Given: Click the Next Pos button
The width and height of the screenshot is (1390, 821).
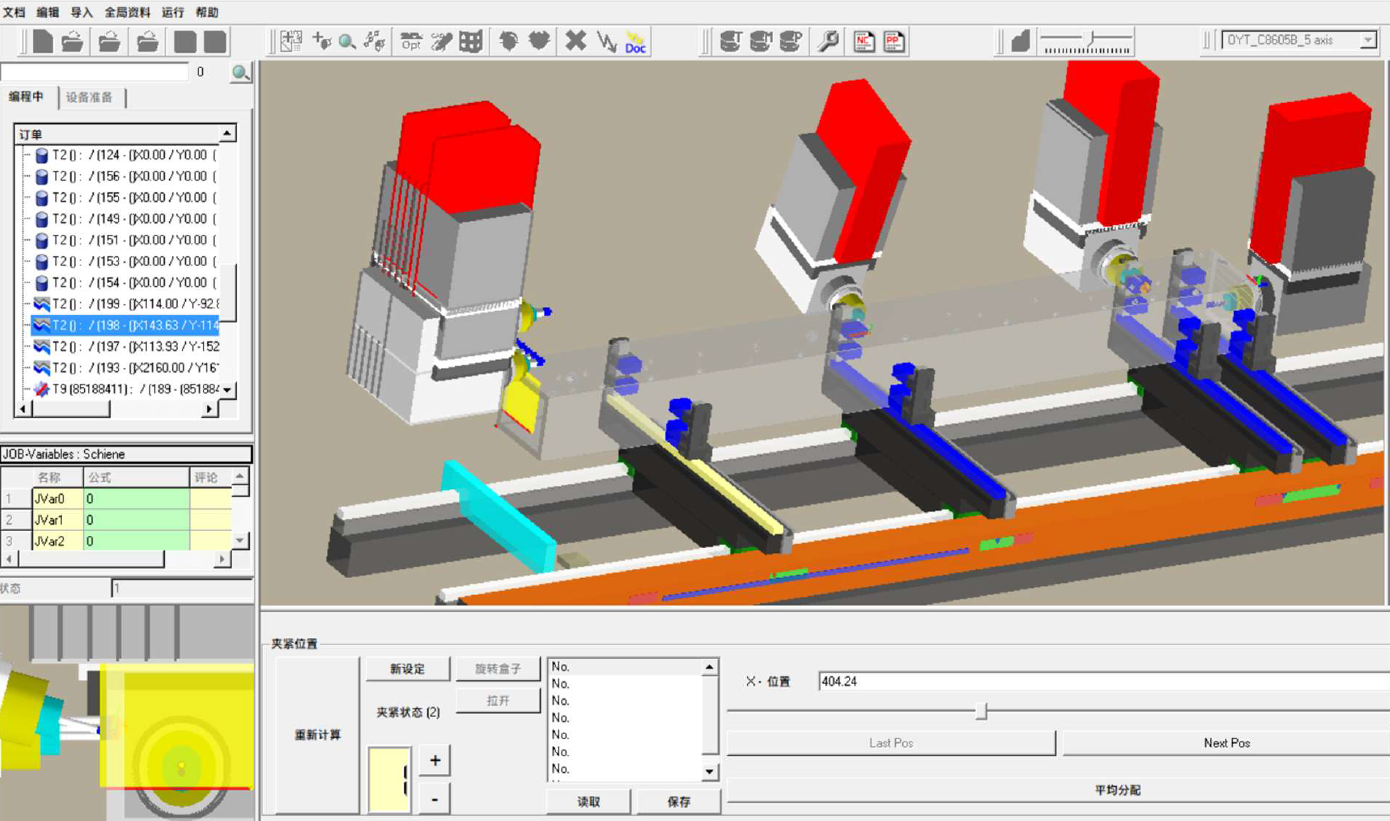Looking at the screenshot, I should pos(1226,743).
